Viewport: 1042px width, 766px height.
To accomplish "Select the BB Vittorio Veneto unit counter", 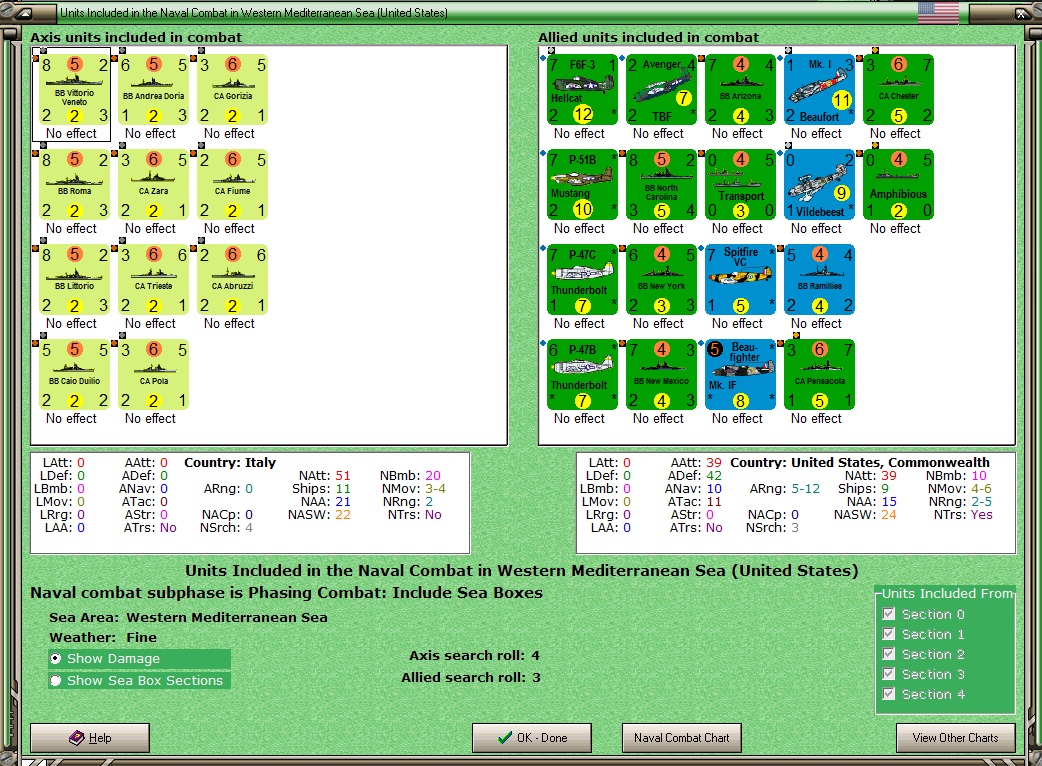I will tap(74, 90).
